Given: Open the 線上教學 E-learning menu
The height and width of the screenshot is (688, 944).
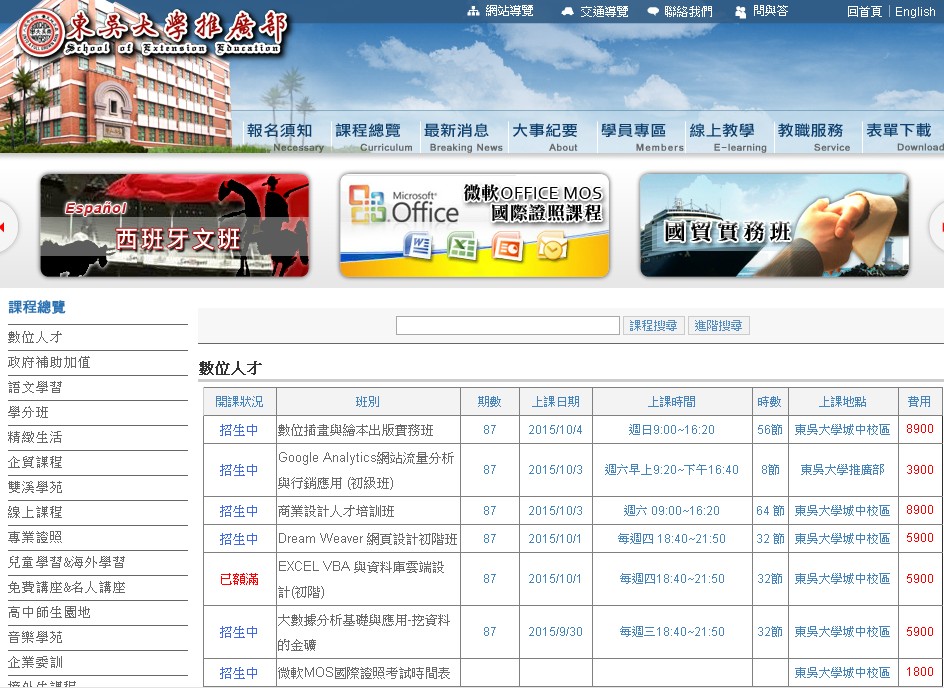Looking at the screenshot, I should coord(727,137).
